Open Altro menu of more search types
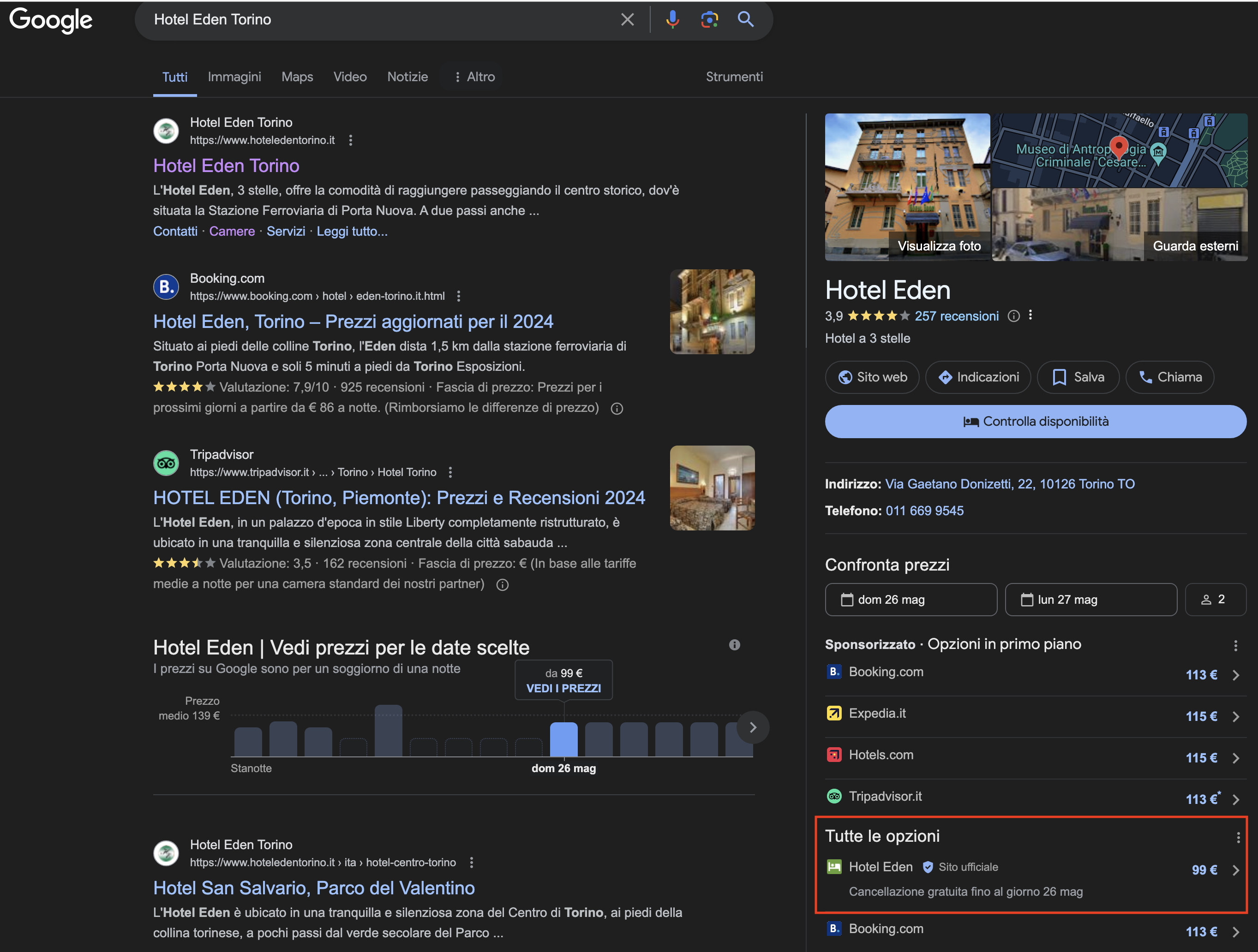The width and height of the screenshot is (1258, 952). click(x=474, y=77)
